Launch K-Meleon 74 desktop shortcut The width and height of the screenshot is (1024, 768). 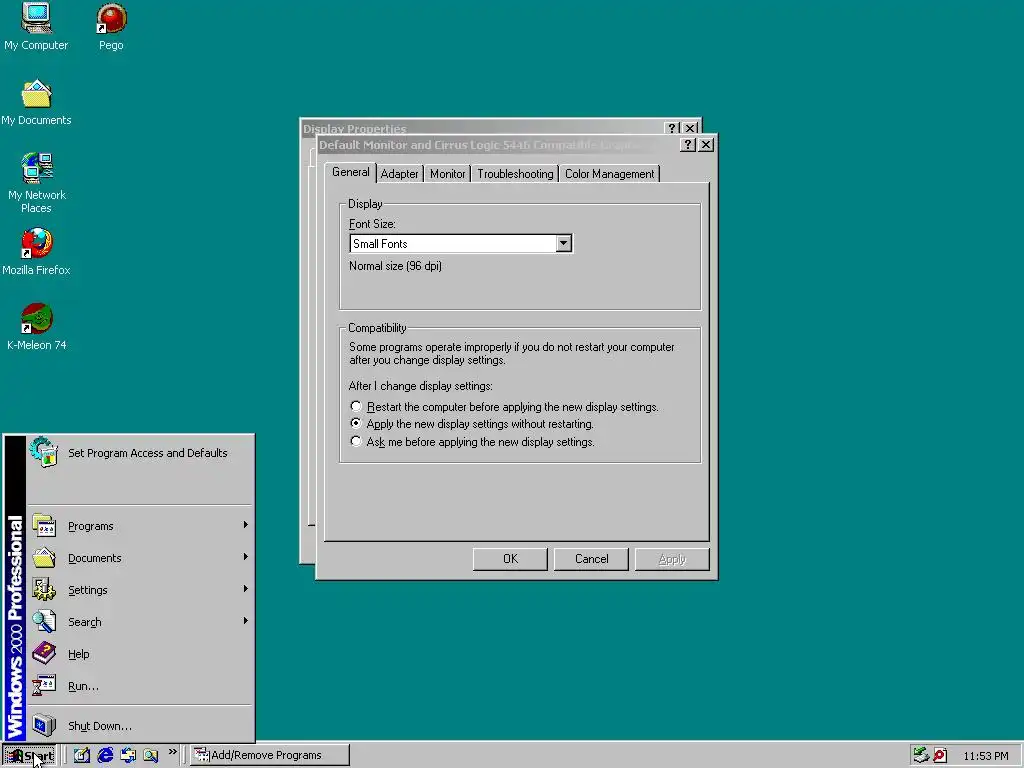(37, 318)
